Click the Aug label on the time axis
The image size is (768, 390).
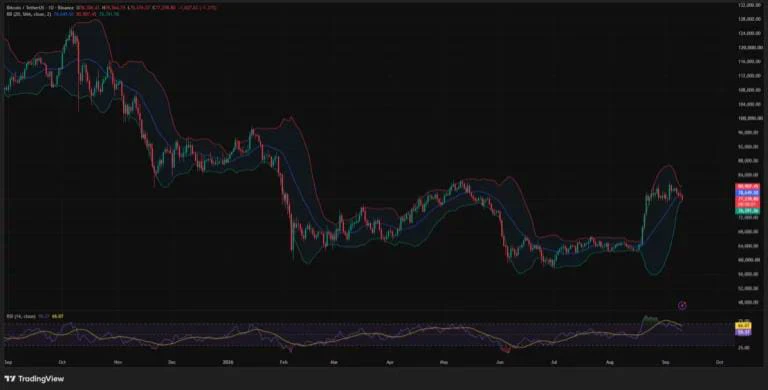coord(610,363)
